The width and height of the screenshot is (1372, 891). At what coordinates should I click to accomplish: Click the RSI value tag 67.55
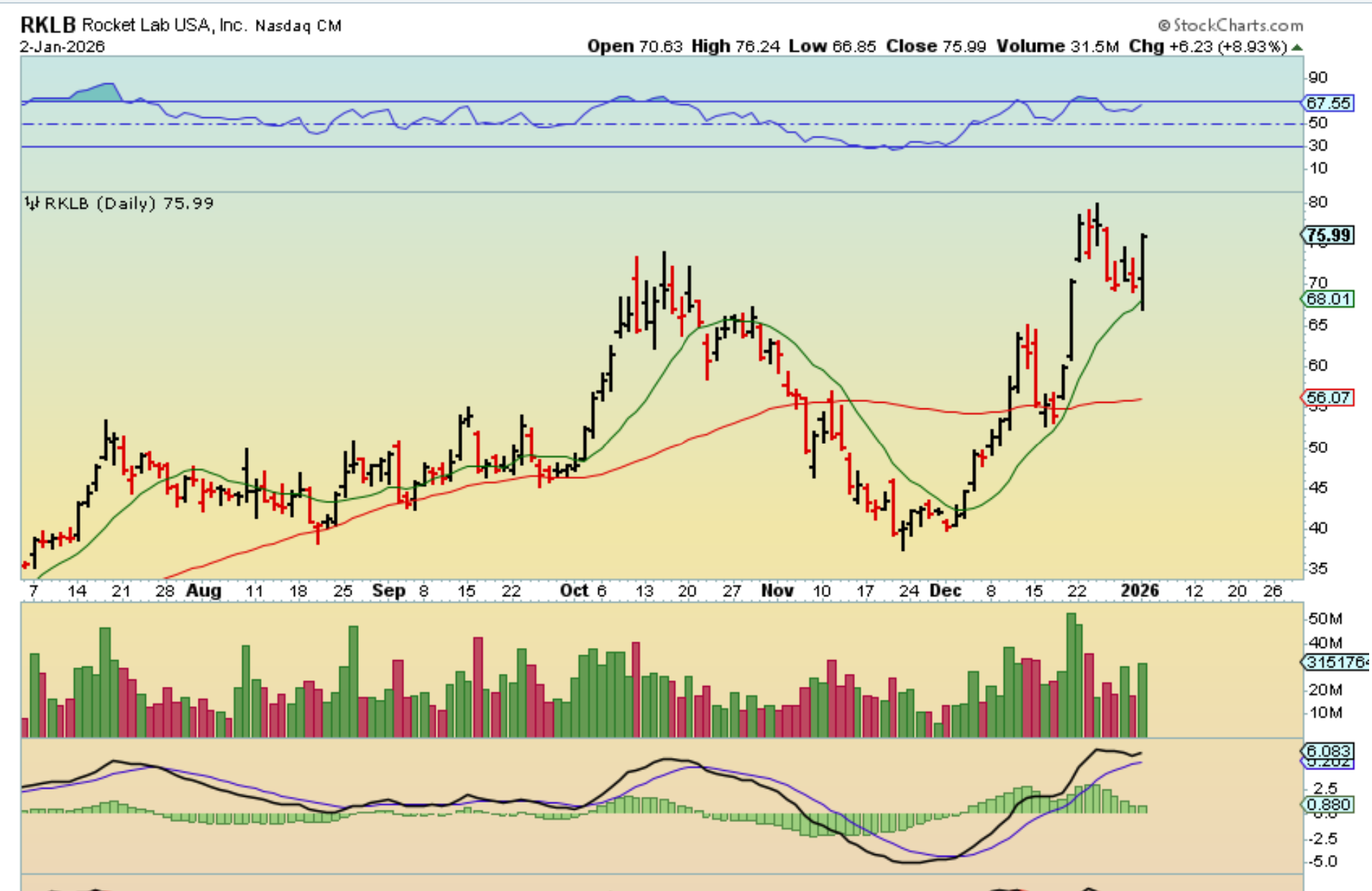pyautogui.click(x=1328, y=103)
